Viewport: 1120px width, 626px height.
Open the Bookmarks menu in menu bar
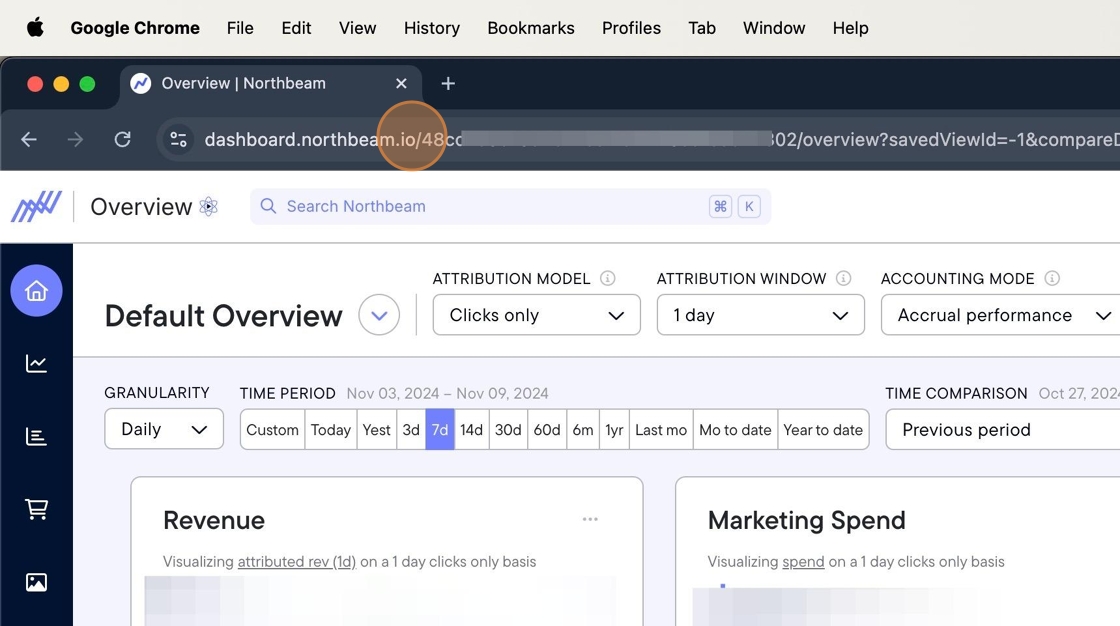click(530, 28)
